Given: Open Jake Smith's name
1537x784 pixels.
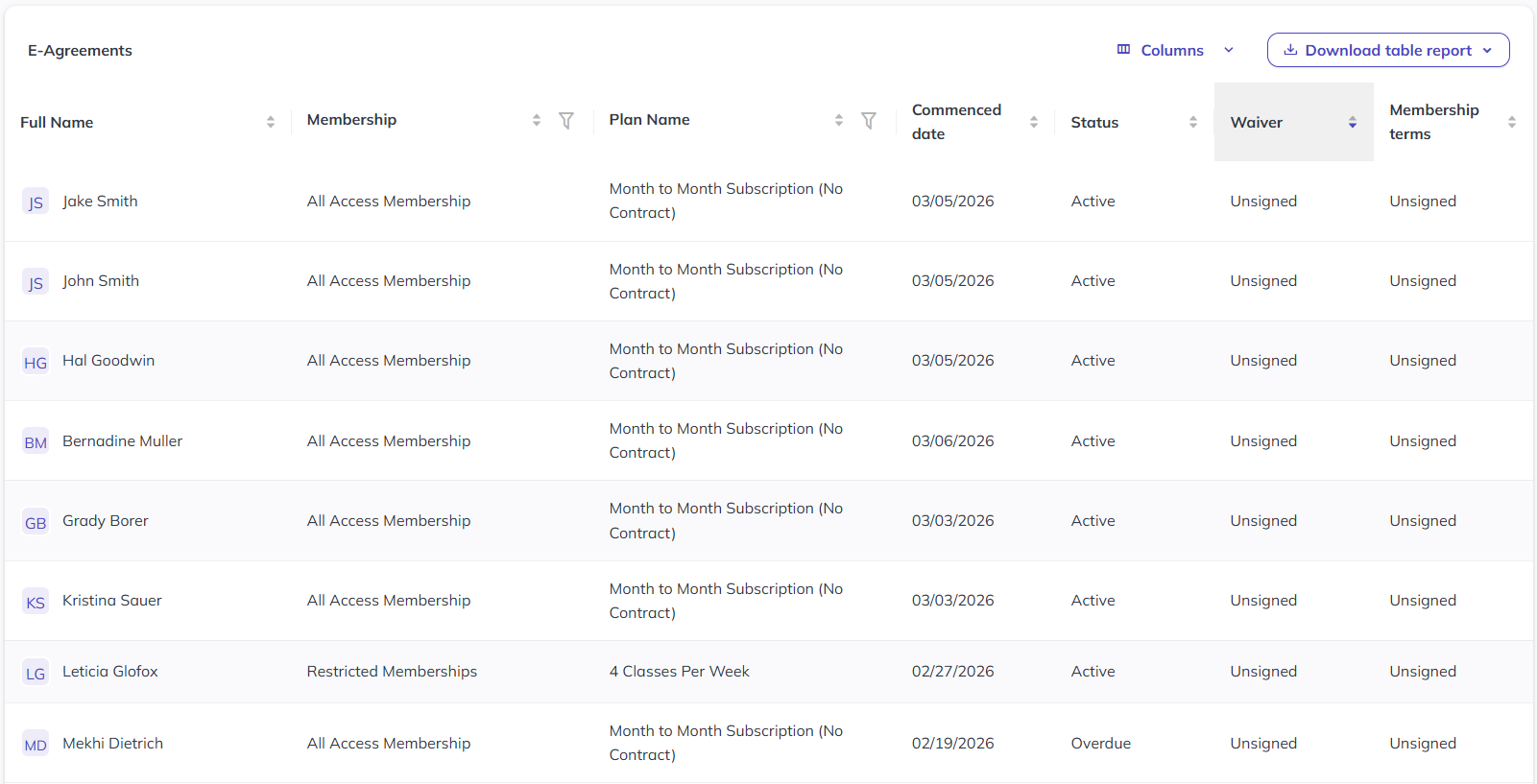Looking at the screenshot, I should pos(100,201).
